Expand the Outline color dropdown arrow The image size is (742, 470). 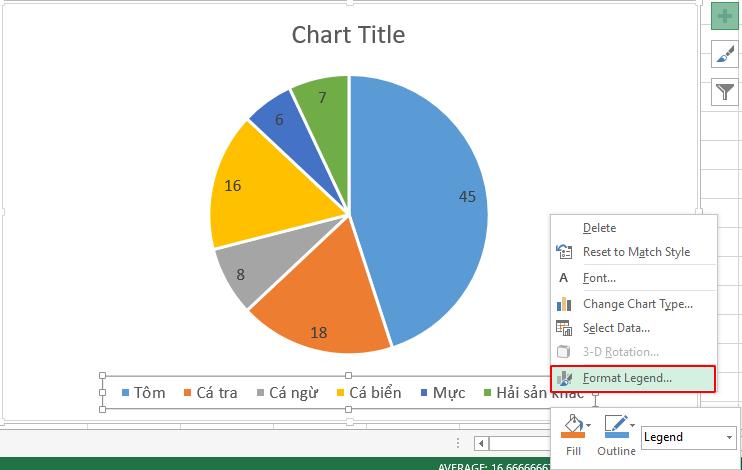click(x=632, y=426)
